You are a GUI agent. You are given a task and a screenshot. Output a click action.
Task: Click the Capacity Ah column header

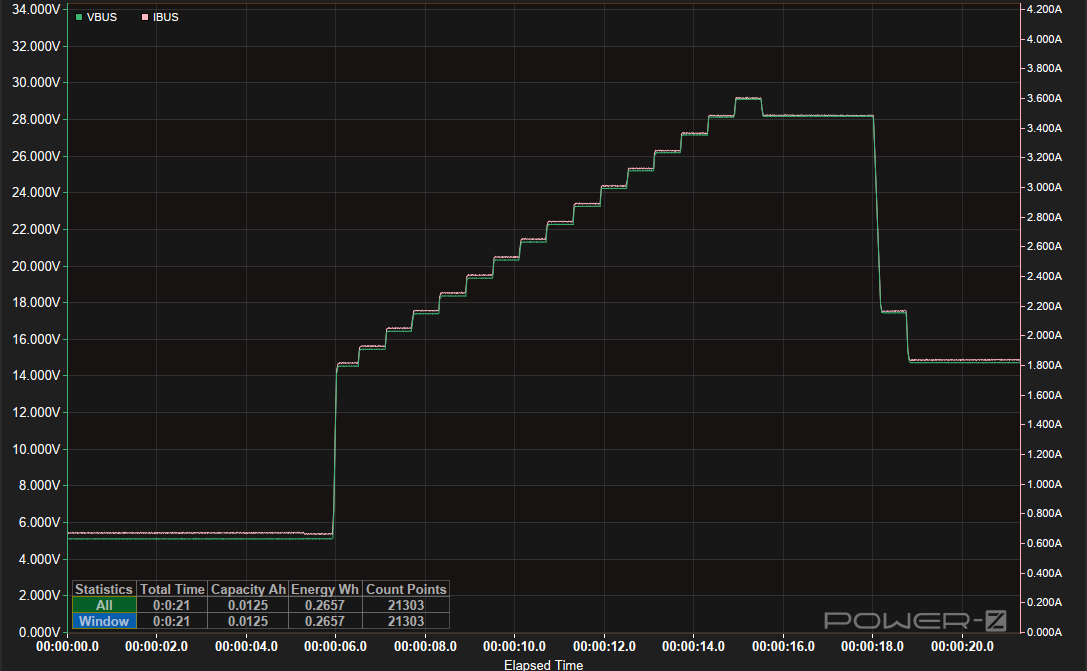click(x=248, y=589)
